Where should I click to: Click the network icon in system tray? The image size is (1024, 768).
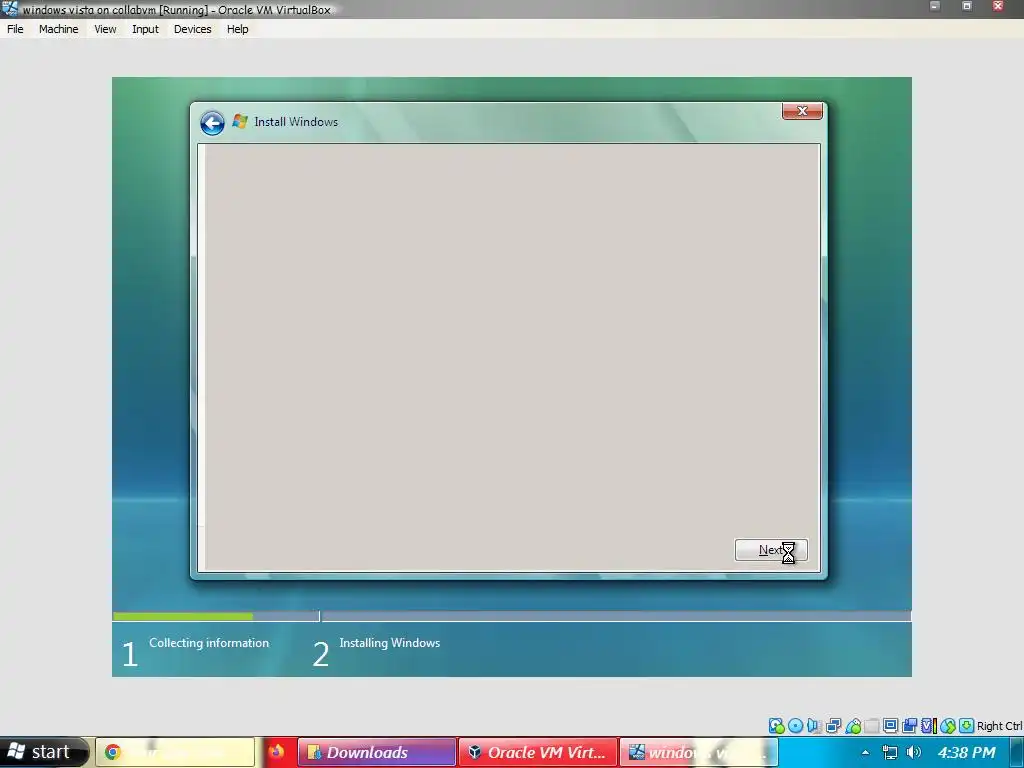click(x=889, y=752)
